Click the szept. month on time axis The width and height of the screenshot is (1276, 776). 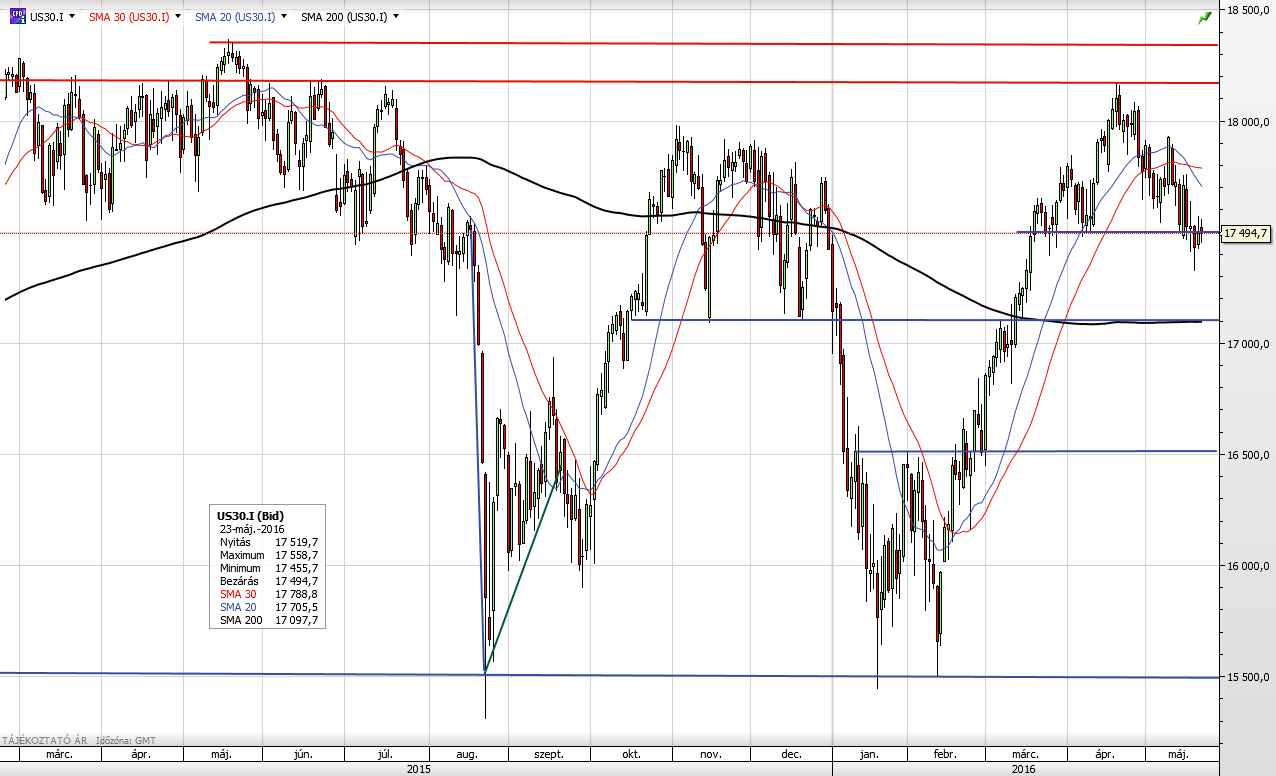[x=548, y=755]
